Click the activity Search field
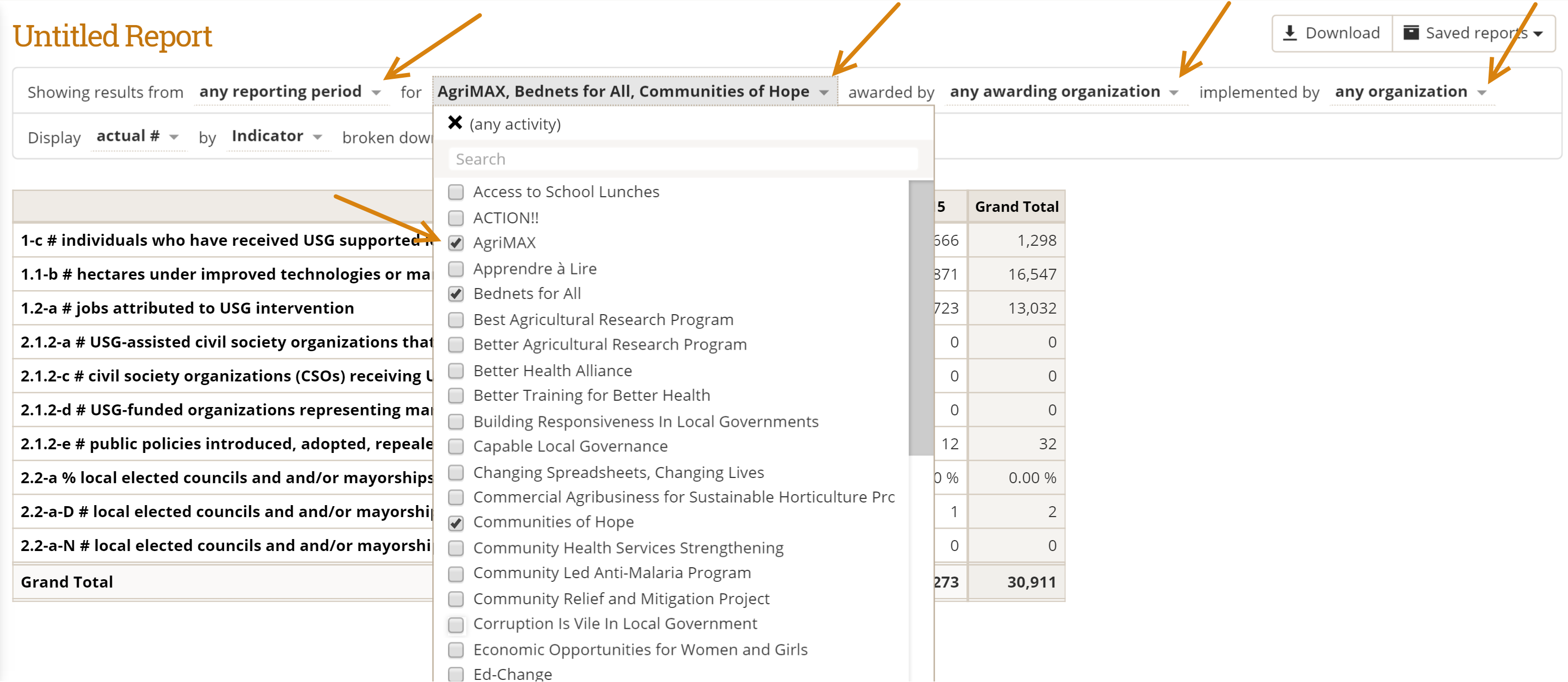Screen dimensions: 1568x682 click(682, 159)
